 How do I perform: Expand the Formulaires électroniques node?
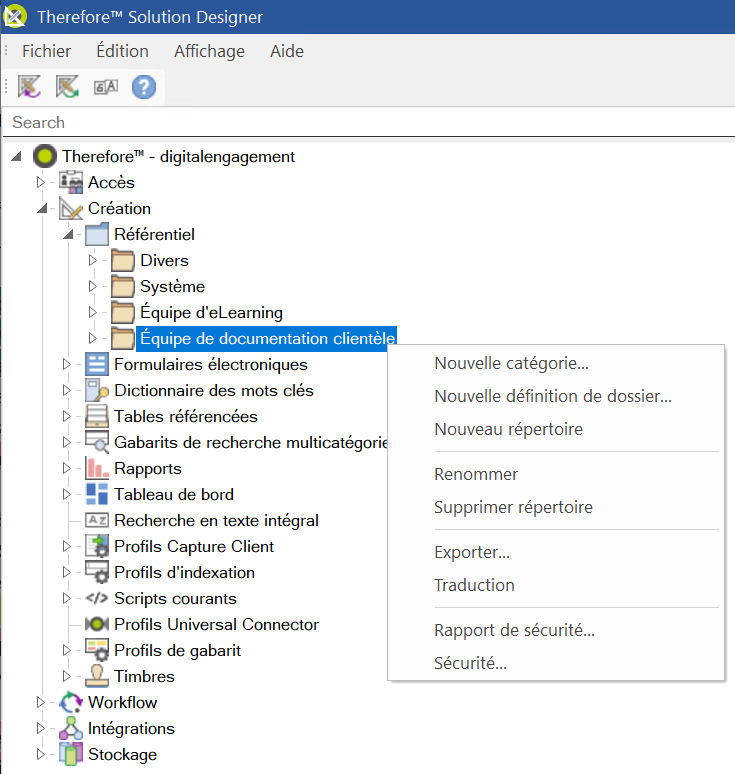(67, 364)
